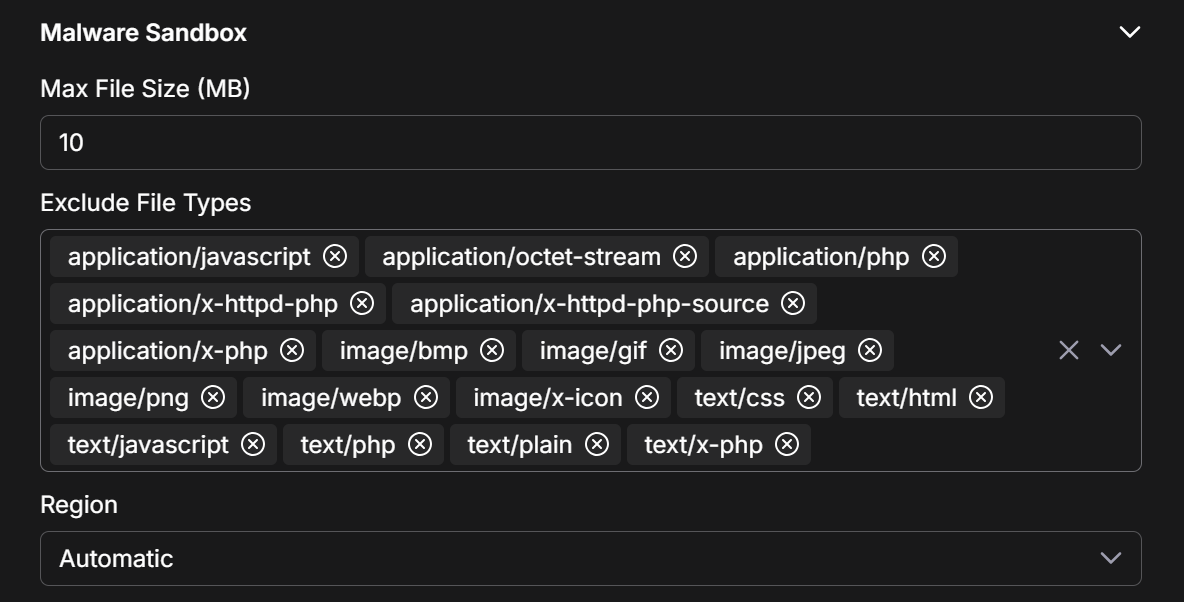
Task: Remove the image/png tag
Action: (213, 397)
